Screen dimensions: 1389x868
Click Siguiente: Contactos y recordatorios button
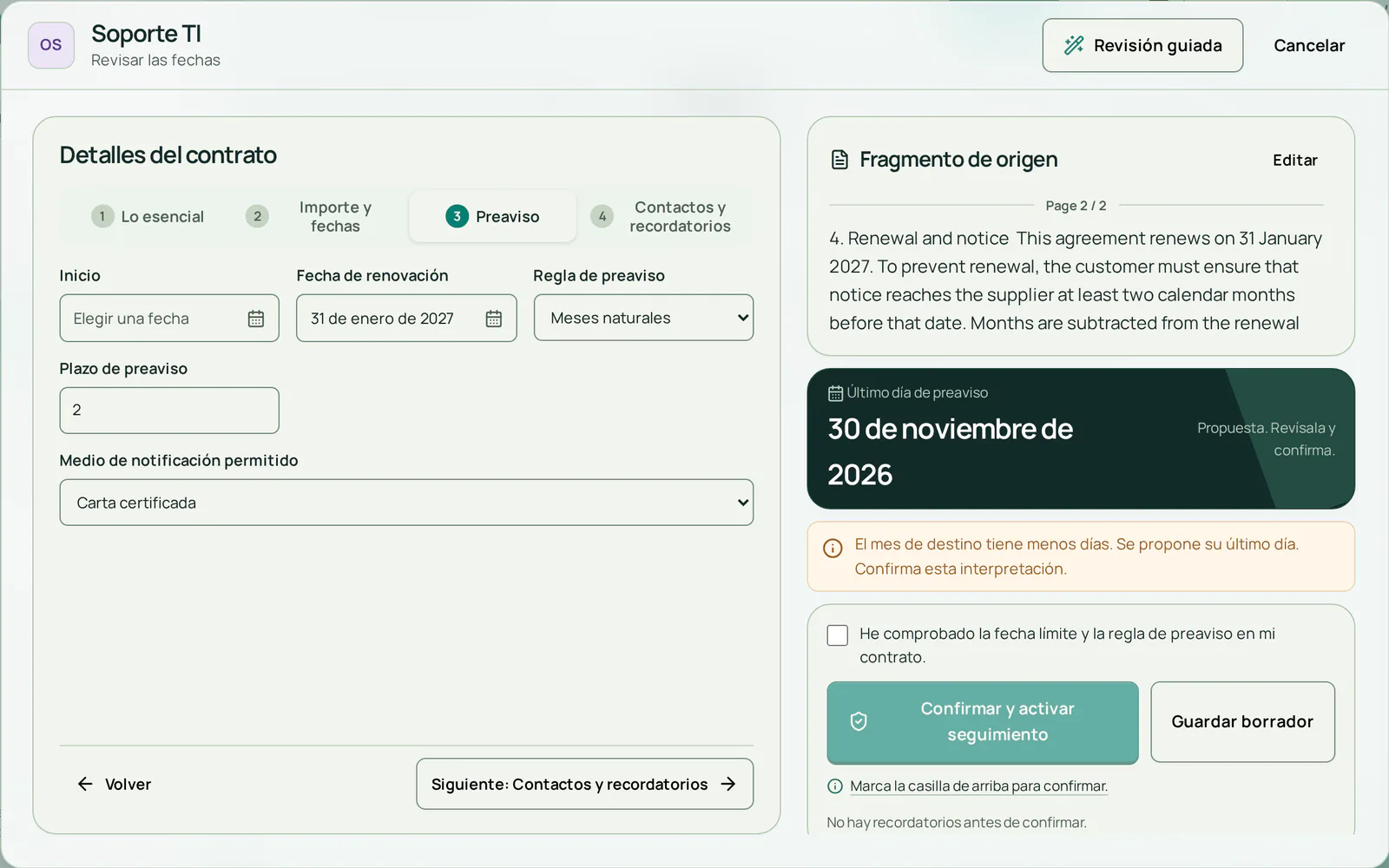[584, 784]
